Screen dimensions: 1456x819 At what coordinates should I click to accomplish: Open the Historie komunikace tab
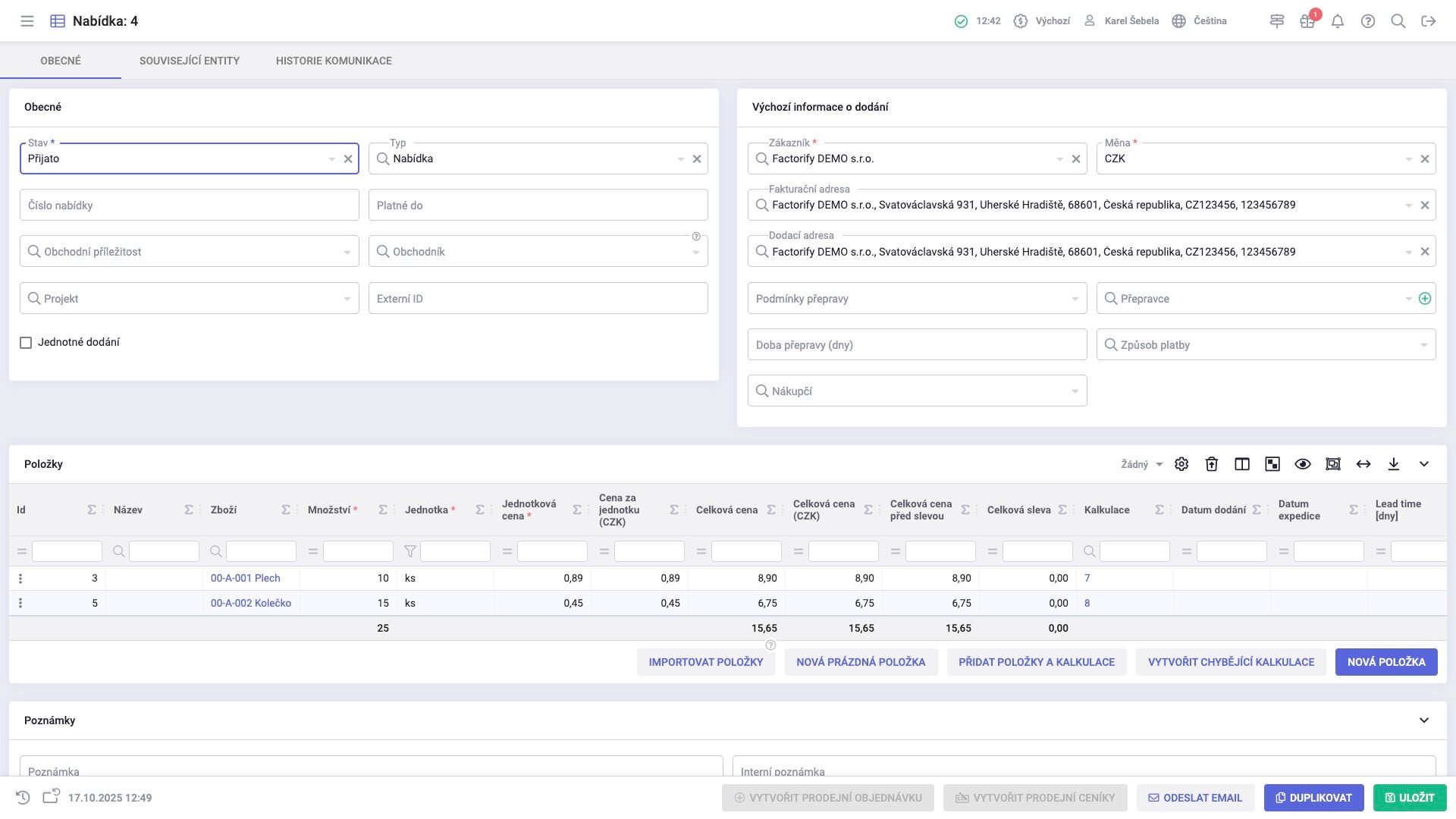click(334, 61)
